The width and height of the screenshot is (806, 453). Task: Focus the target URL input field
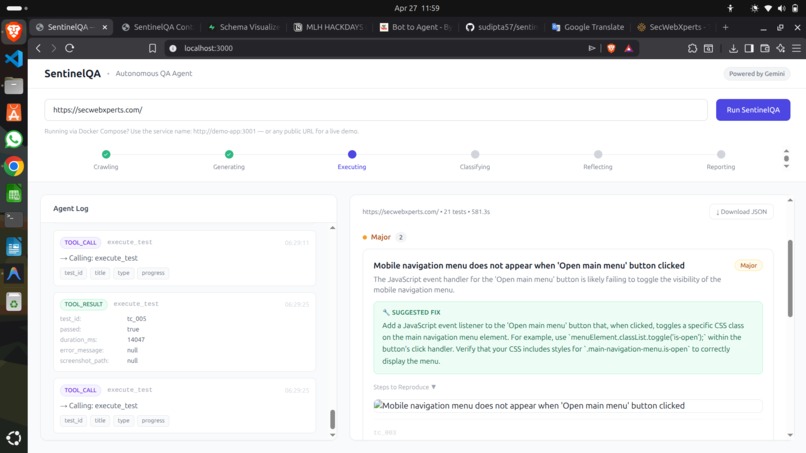pyautogui.click(x=376, y=110)
